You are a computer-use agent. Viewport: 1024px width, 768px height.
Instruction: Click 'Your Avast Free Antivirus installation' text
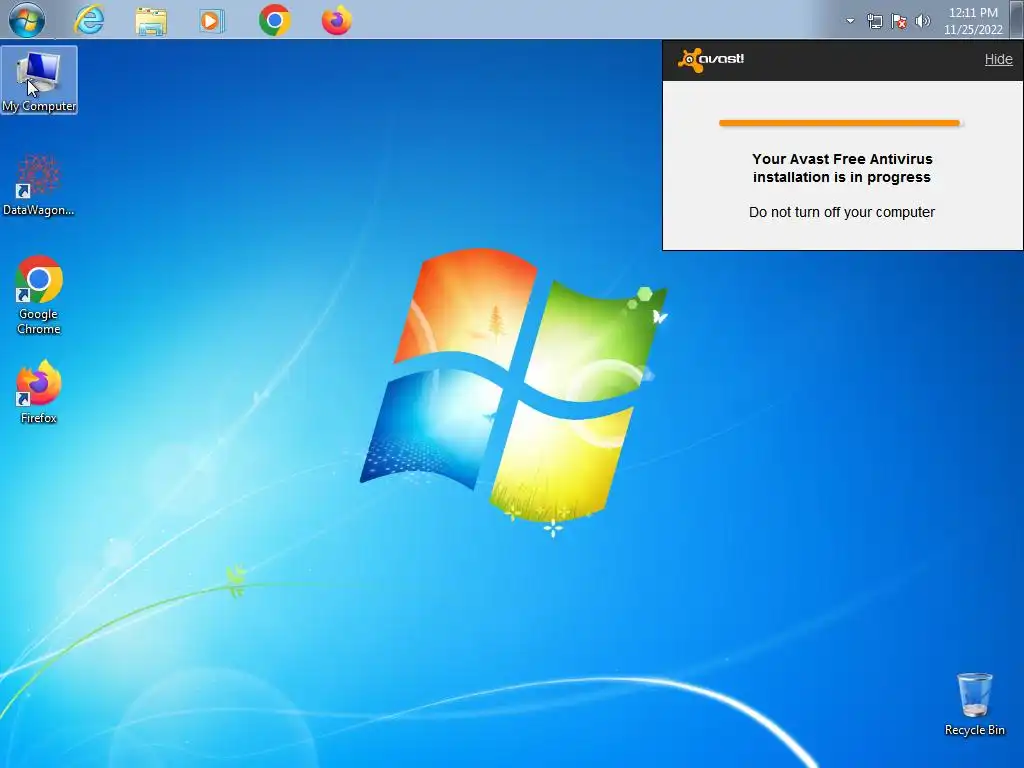(x=842, y=168)
